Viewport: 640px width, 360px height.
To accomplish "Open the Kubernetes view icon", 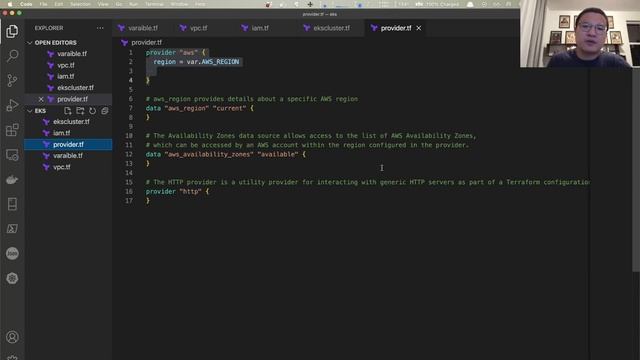I will 12,278.
